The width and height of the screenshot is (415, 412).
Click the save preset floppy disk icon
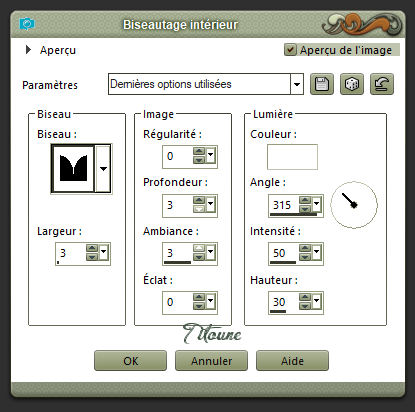[322, 84]
